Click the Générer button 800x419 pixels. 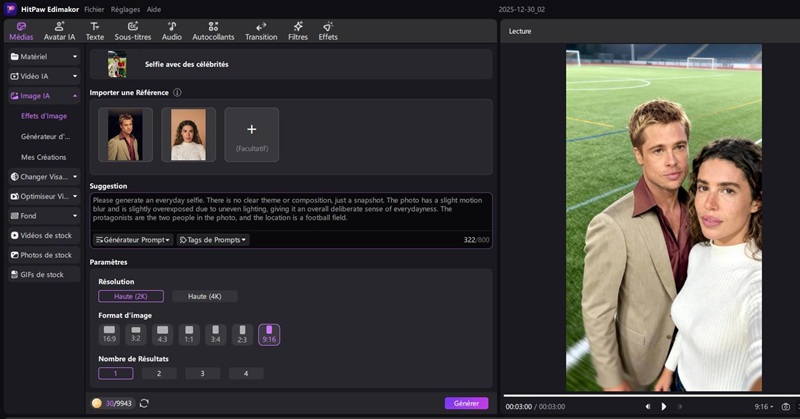click(x=466, y=403)
